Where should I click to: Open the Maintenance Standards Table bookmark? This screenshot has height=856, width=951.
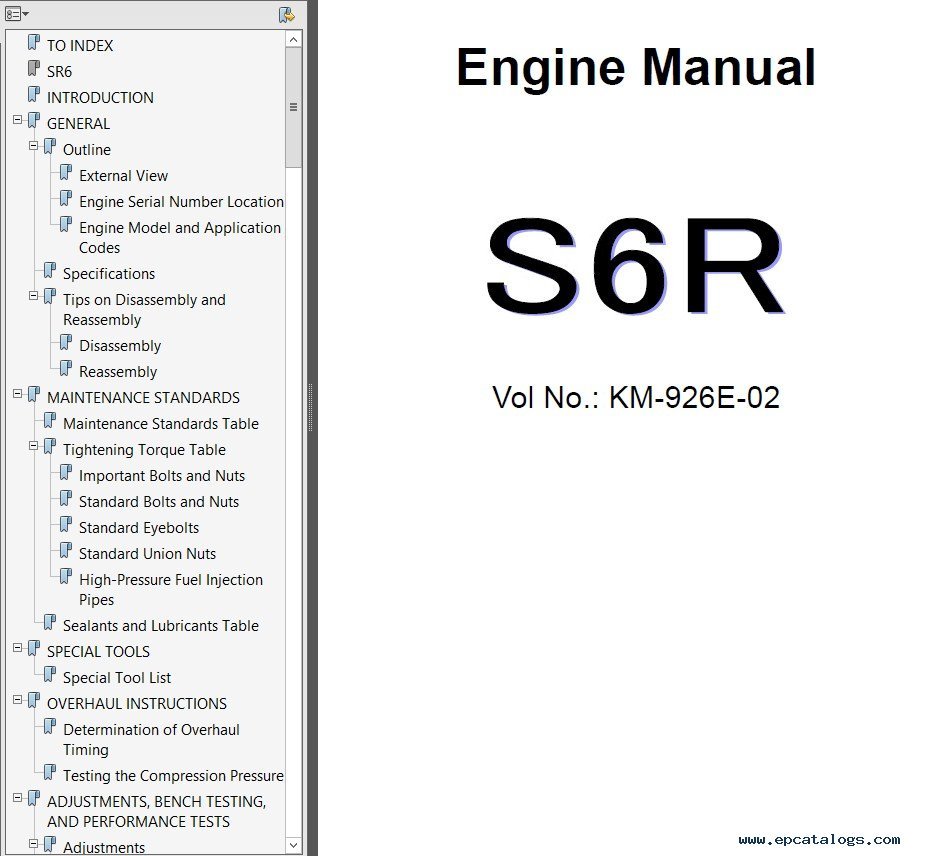click(161, 424)
